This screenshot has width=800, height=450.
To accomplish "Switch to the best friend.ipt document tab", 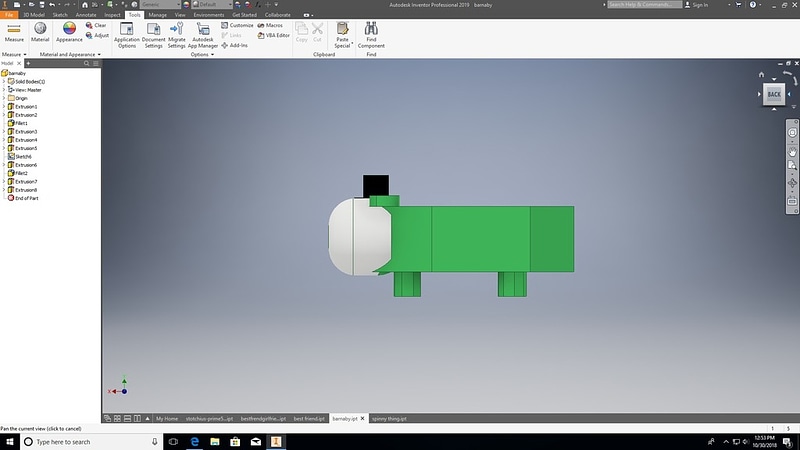I will (309, 418).
